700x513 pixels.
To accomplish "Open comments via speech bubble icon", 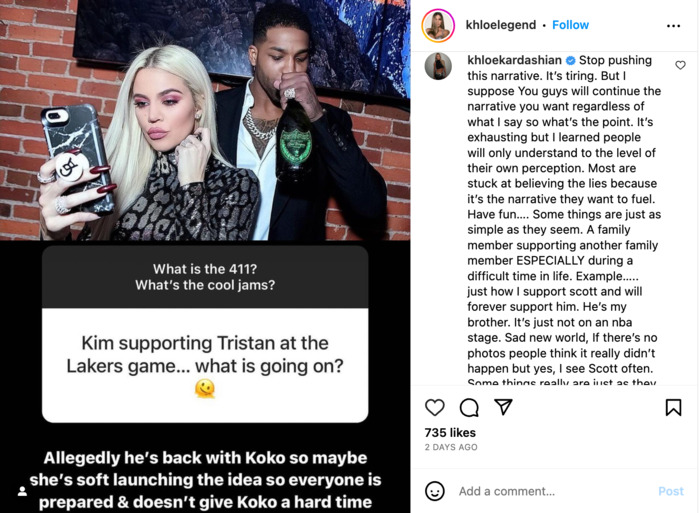I will pyautogui.click(x=469, y=407).
